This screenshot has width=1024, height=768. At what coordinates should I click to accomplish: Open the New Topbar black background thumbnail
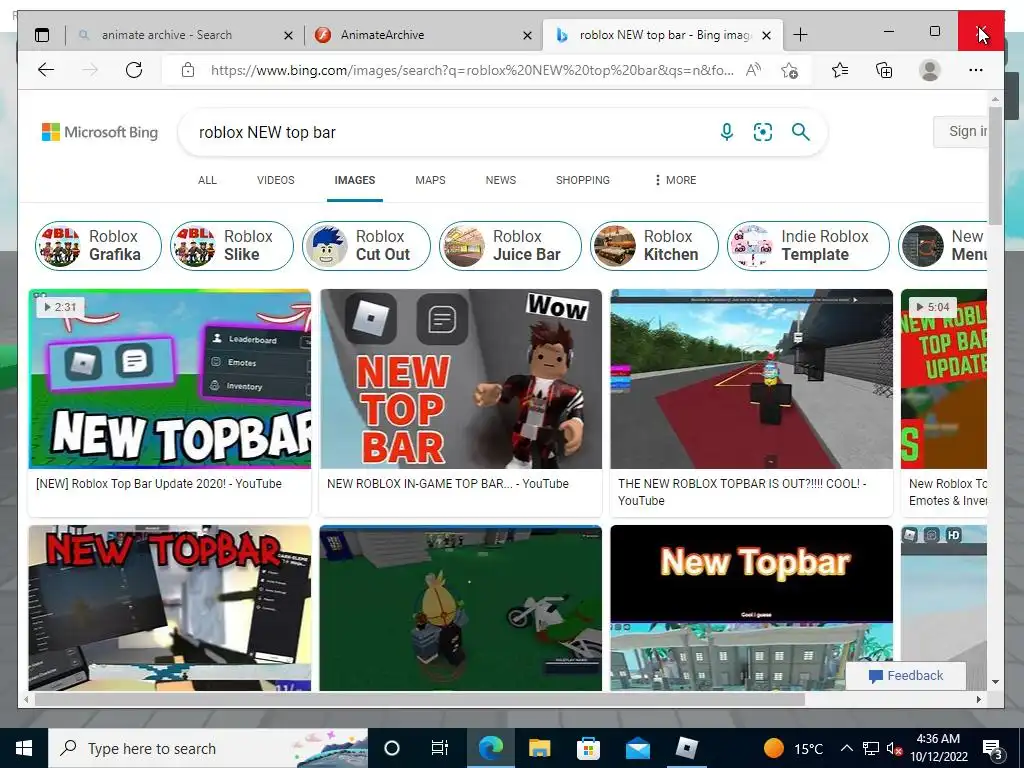[x=751, y=607]
